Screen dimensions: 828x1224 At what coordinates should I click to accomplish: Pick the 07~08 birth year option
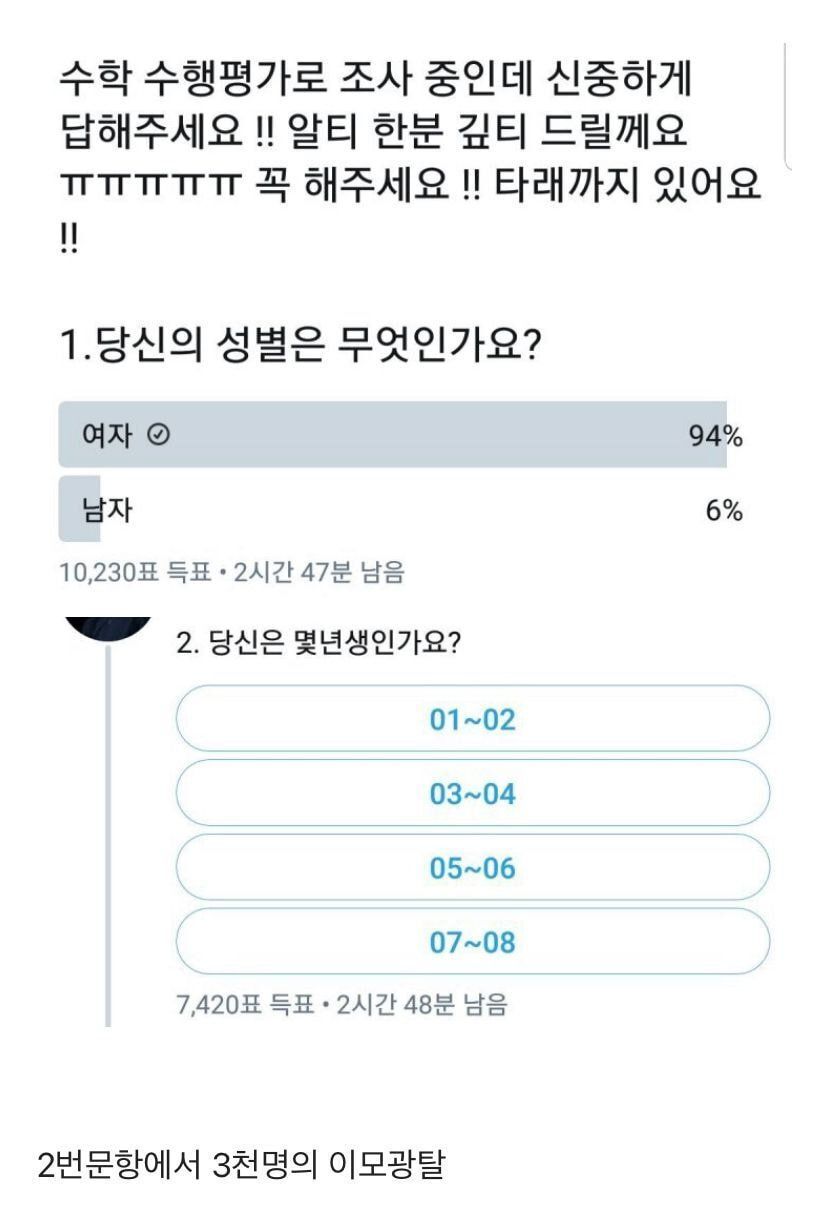[472, 941]
